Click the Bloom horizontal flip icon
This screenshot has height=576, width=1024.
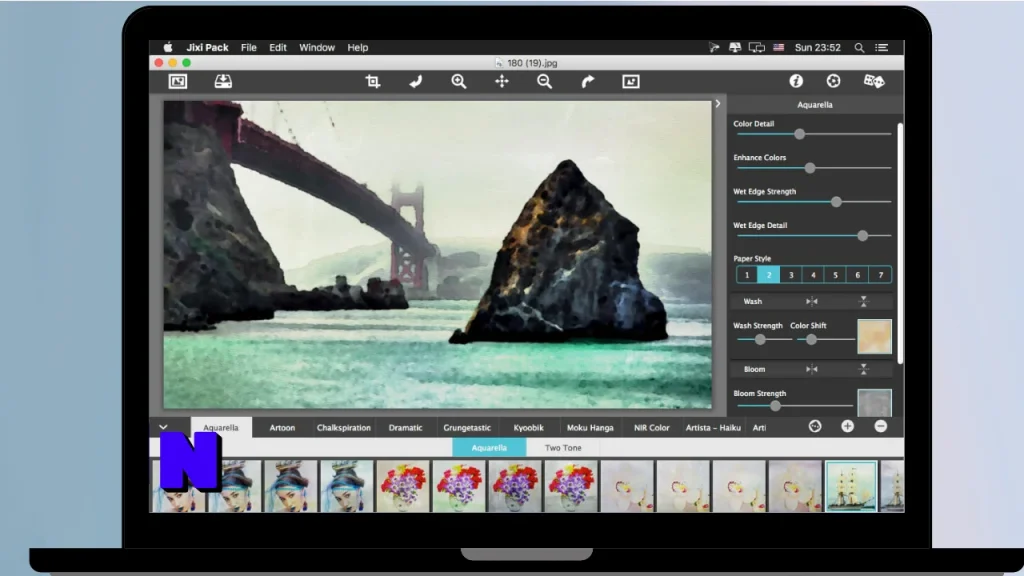click(812, 369)
